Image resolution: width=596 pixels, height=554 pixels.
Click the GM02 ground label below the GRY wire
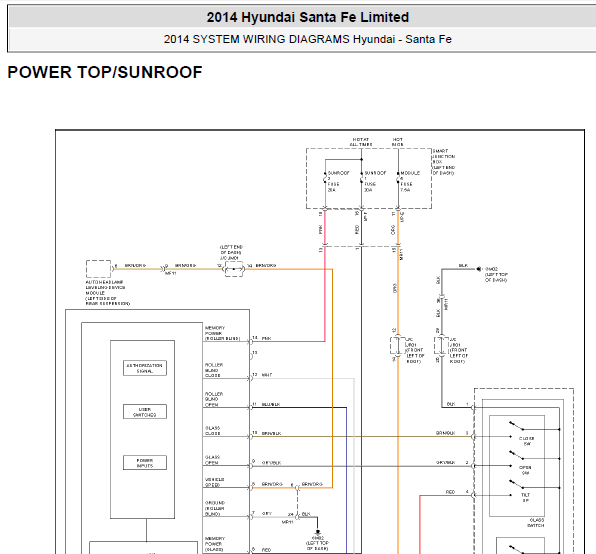click(318, 543)
